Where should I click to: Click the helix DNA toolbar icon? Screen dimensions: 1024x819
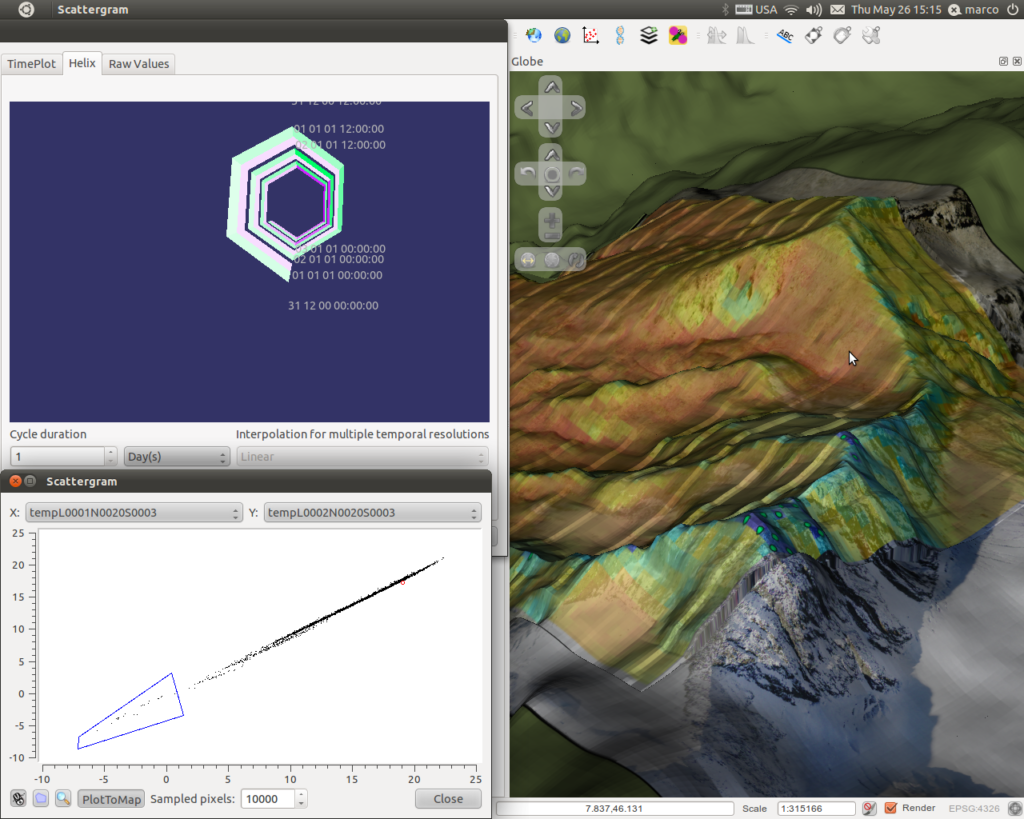click(x=620, y=35)
